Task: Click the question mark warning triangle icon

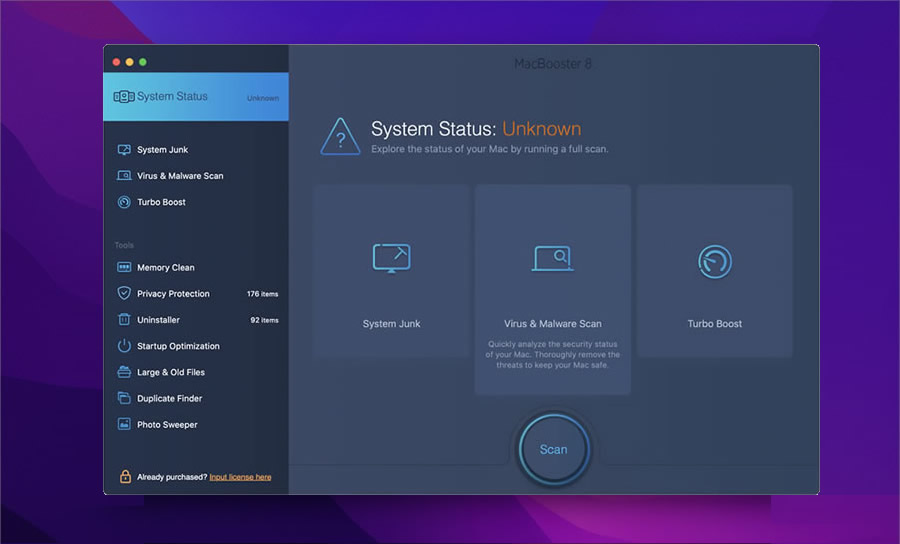Action: [340, 137]
